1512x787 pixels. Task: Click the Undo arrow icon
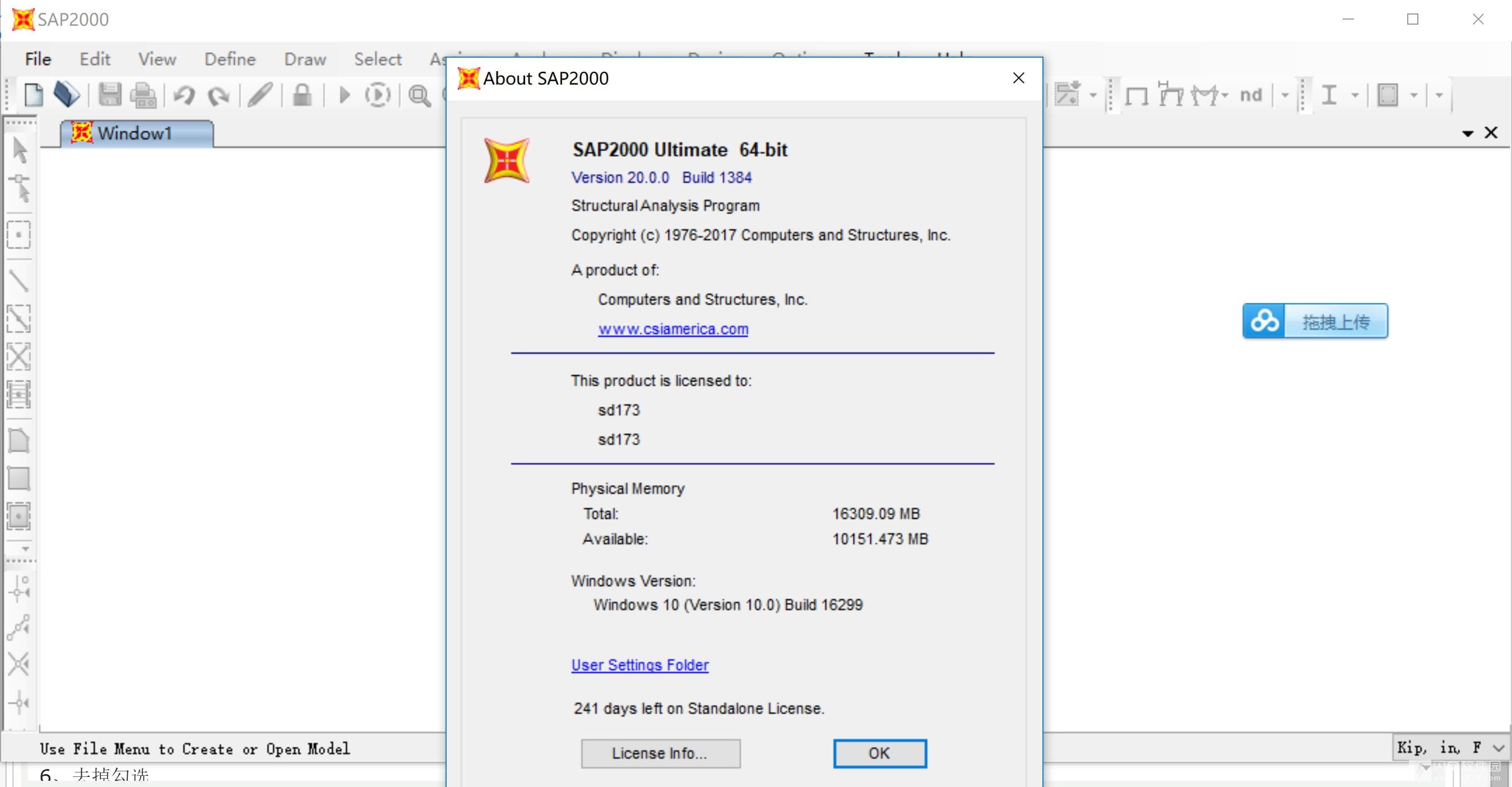point(184,95)
